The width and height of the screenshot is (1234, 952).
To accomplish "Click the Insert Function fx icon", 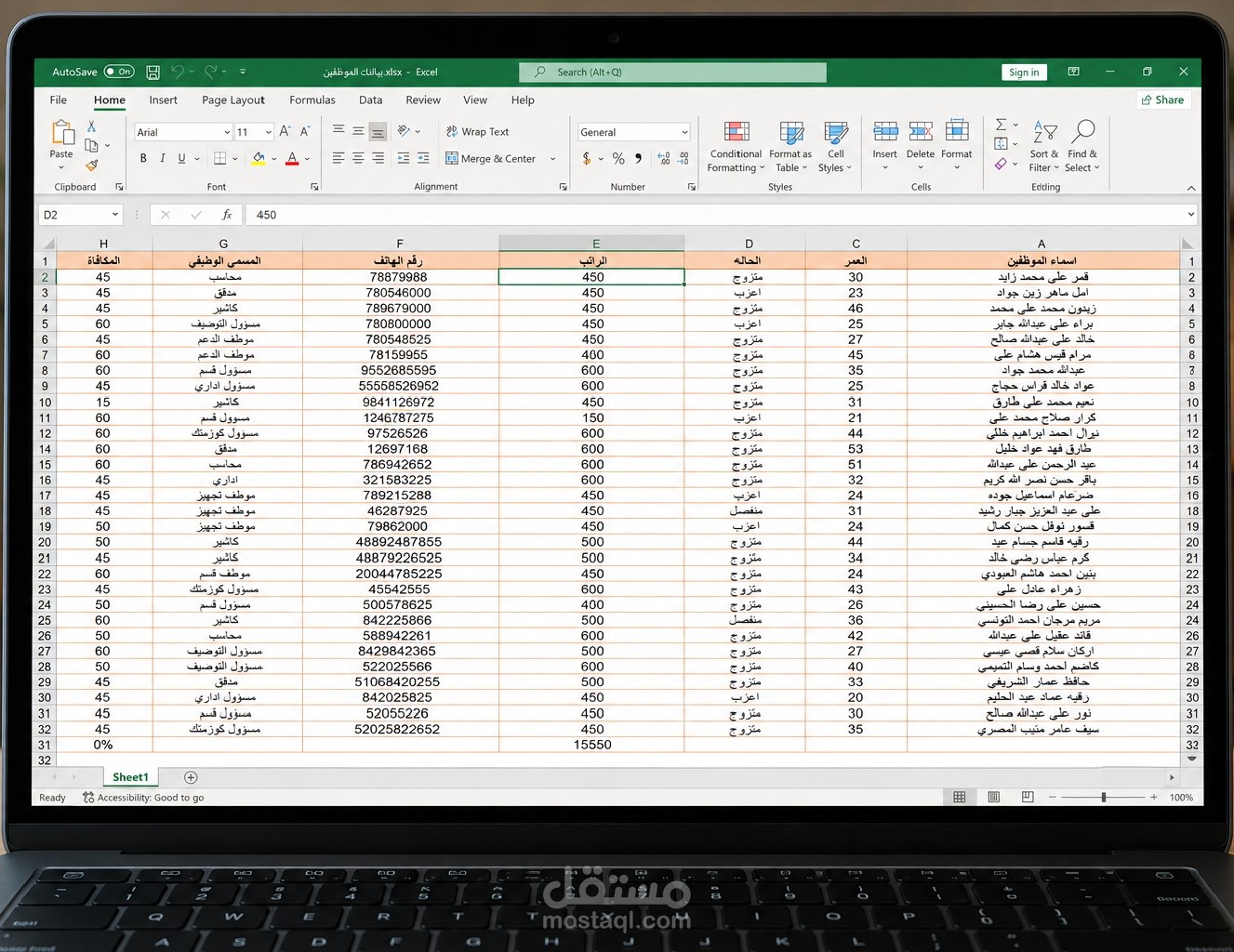I will 227,215.
